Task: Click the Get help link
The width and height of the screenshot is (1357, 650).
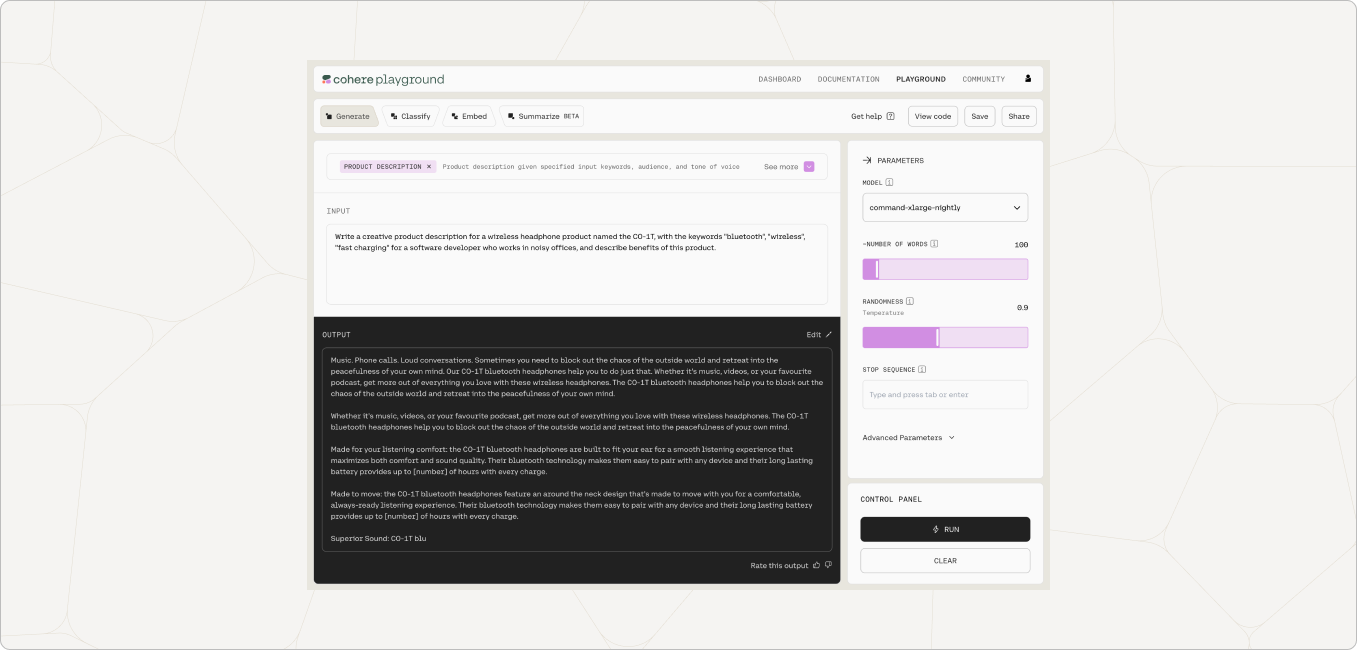Action: 866,116
